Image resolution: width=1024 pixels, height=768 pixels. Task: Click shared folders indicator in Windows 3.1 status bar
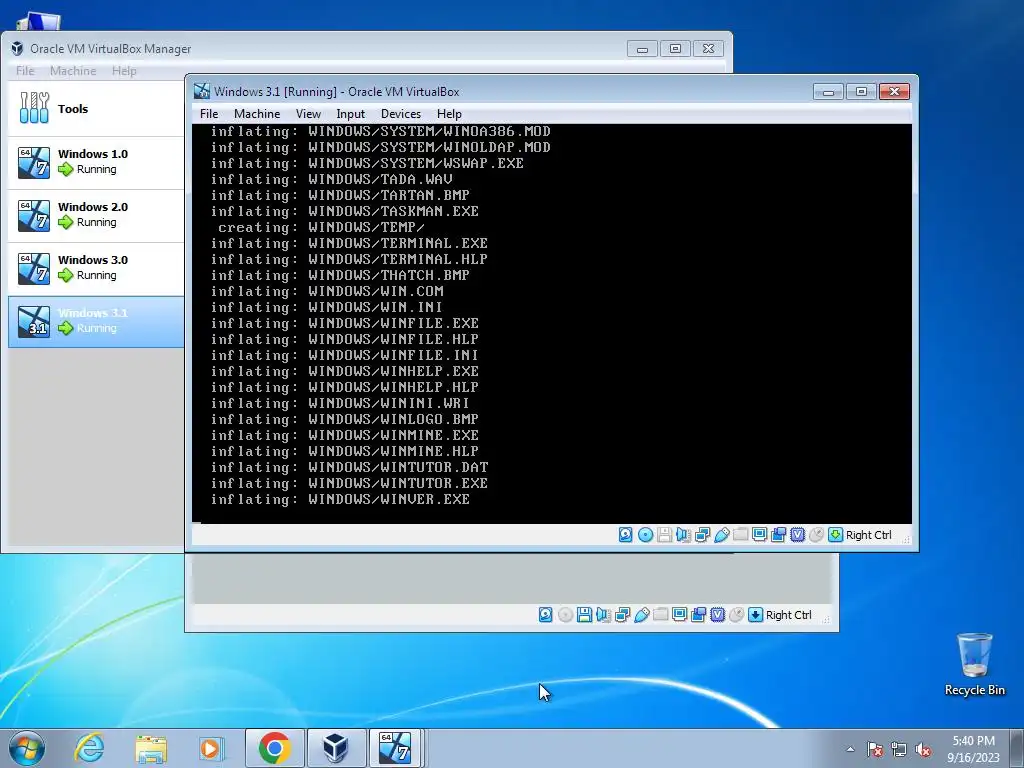pyautogui.click(x=741, y=535)
